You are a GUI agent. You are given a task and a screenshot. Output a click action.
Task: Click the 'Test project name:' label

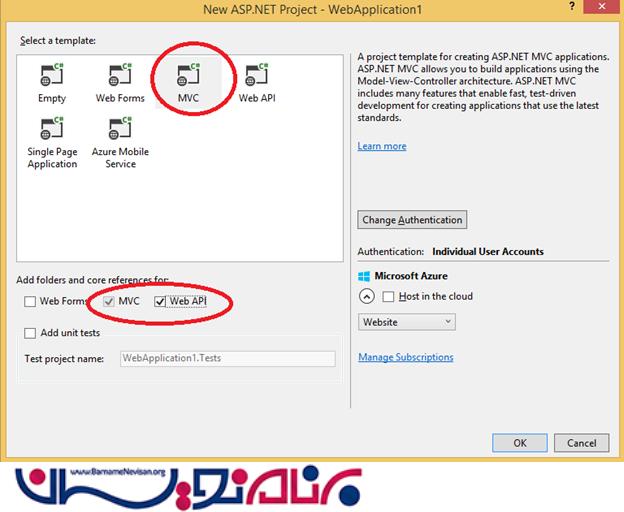tap(64, 359)
